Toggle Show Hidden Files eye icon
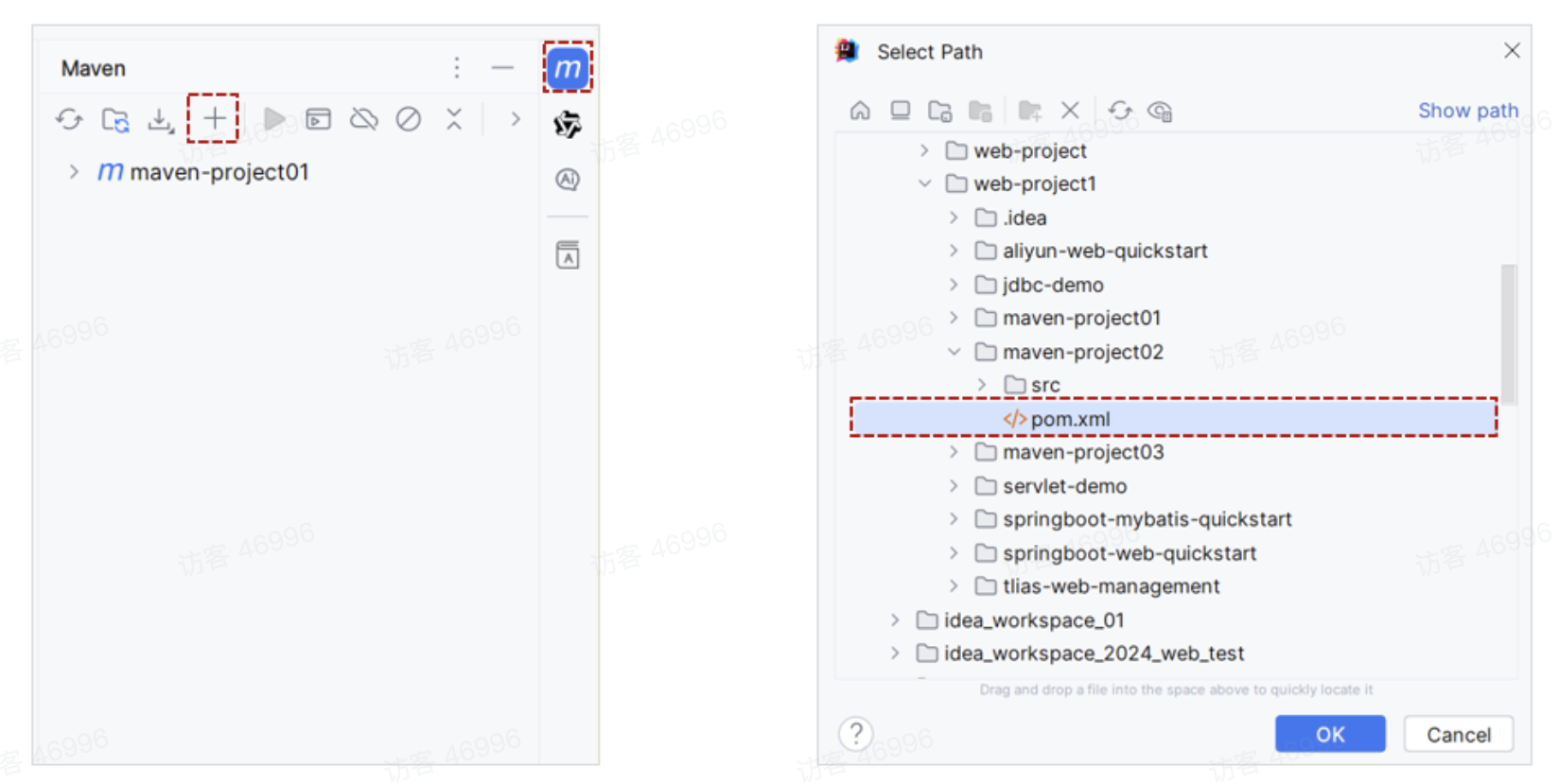The image size is (1559, 784). [1160, 111]
